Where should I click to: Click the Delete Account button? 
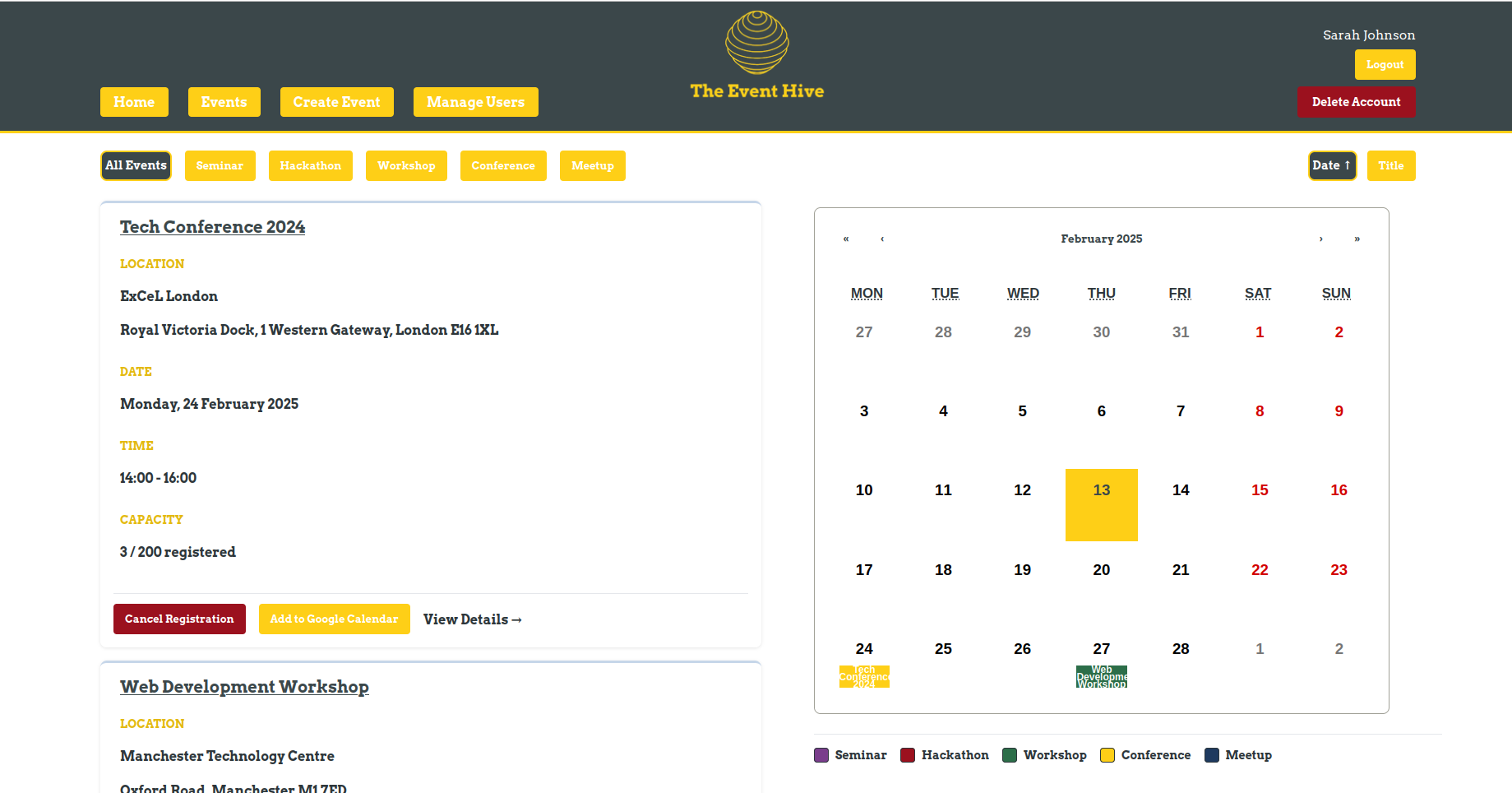click(1356, 102)
